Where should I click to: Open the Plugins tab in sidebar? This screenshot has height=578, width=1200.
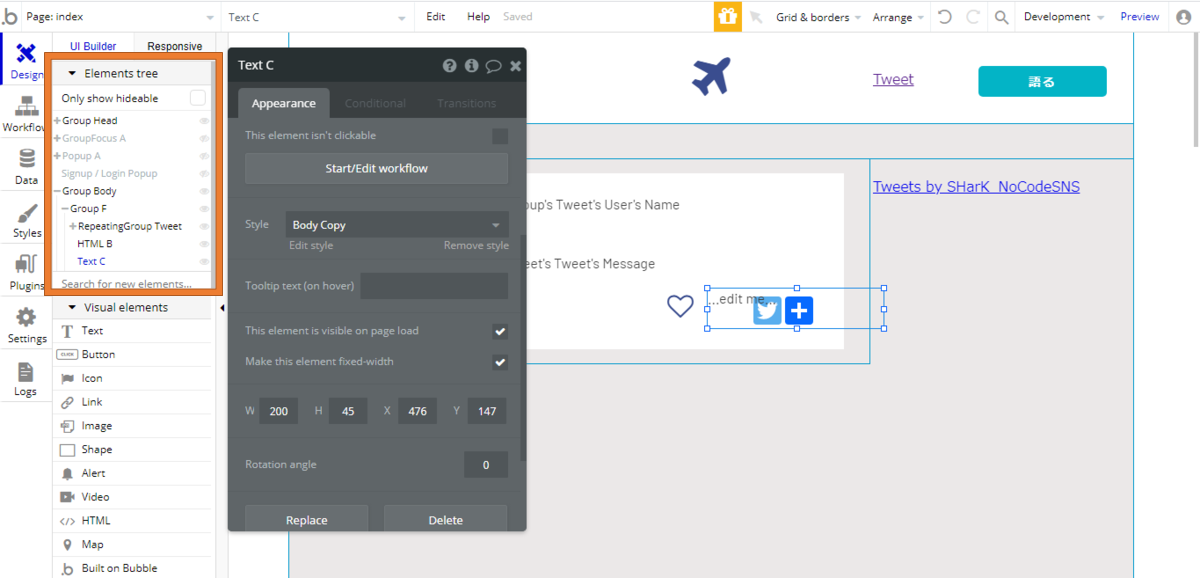tap(26, 273)
